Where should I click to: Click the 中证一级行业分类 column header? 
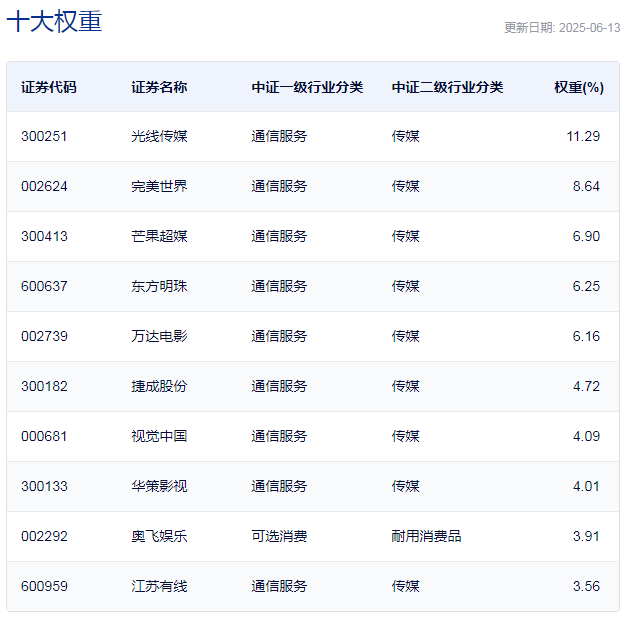pyautogui.click(x=307, y=87)
